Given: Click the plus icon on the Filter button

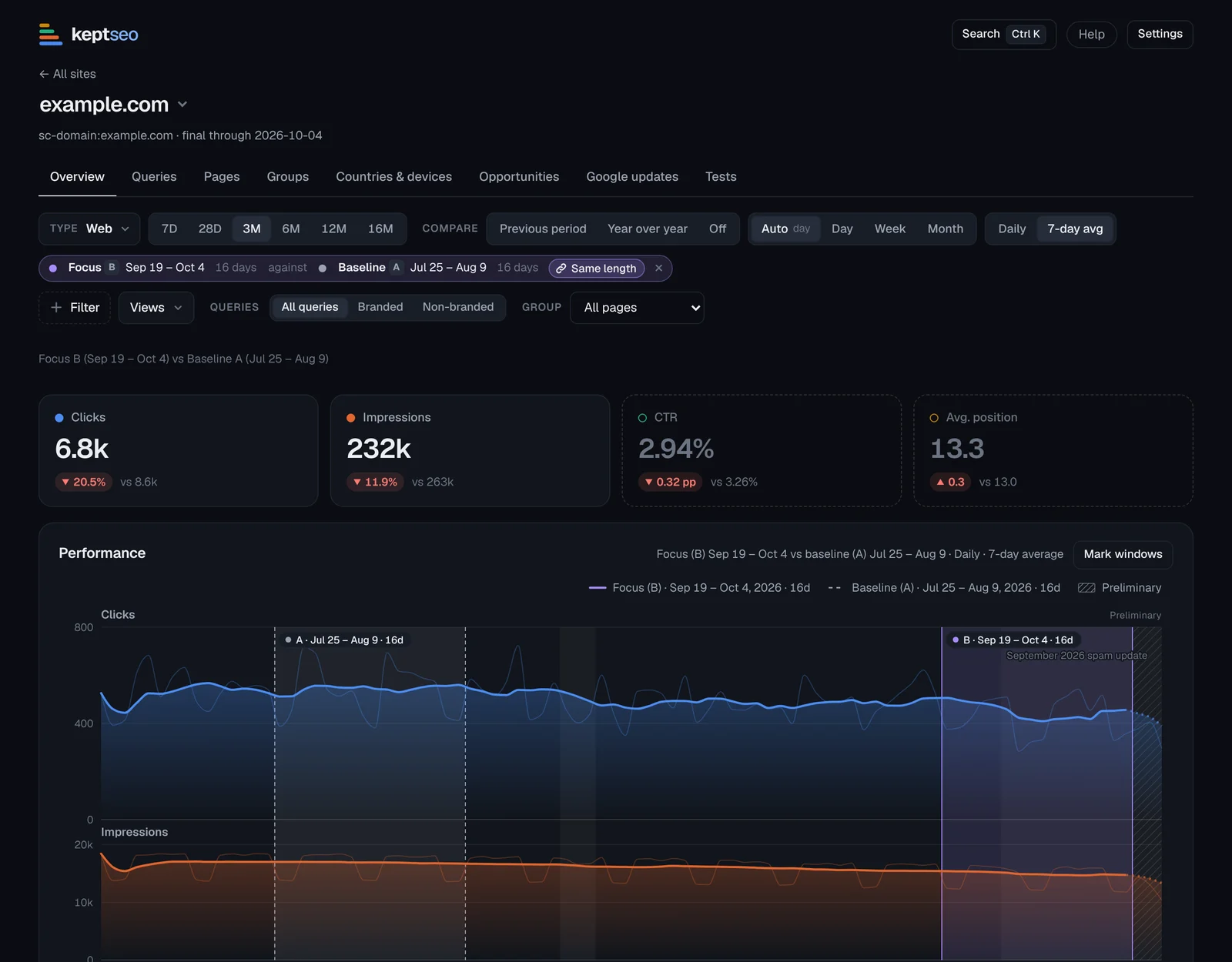Looking at the screenshot, I should click(x=56, y=307).
